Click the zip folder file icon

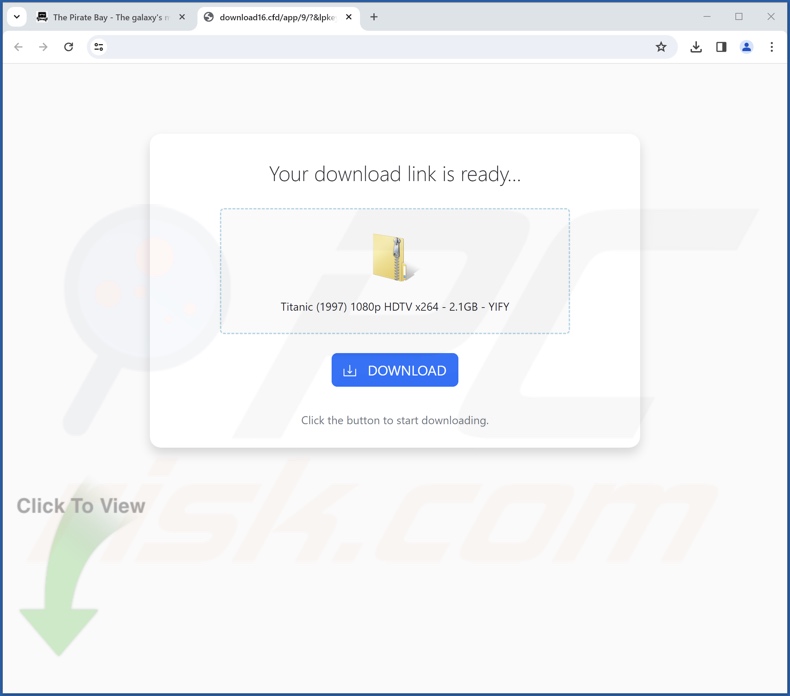click(396, 257)
